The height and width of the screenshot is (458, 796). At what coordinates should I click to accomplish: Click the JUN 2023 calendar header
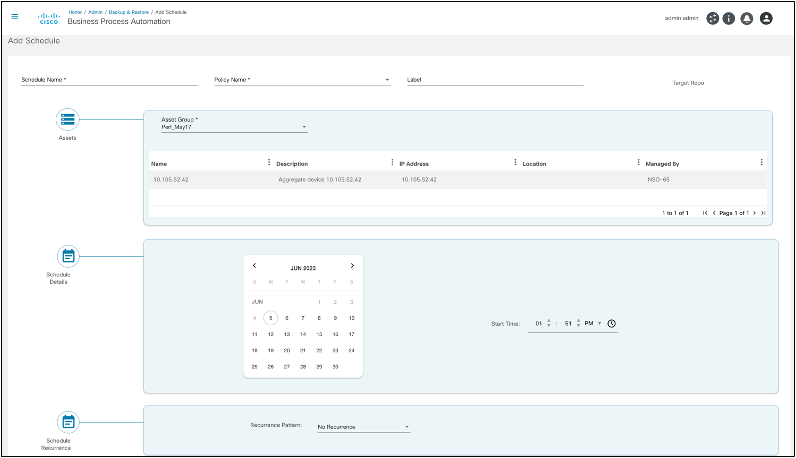tap(303, 268)
